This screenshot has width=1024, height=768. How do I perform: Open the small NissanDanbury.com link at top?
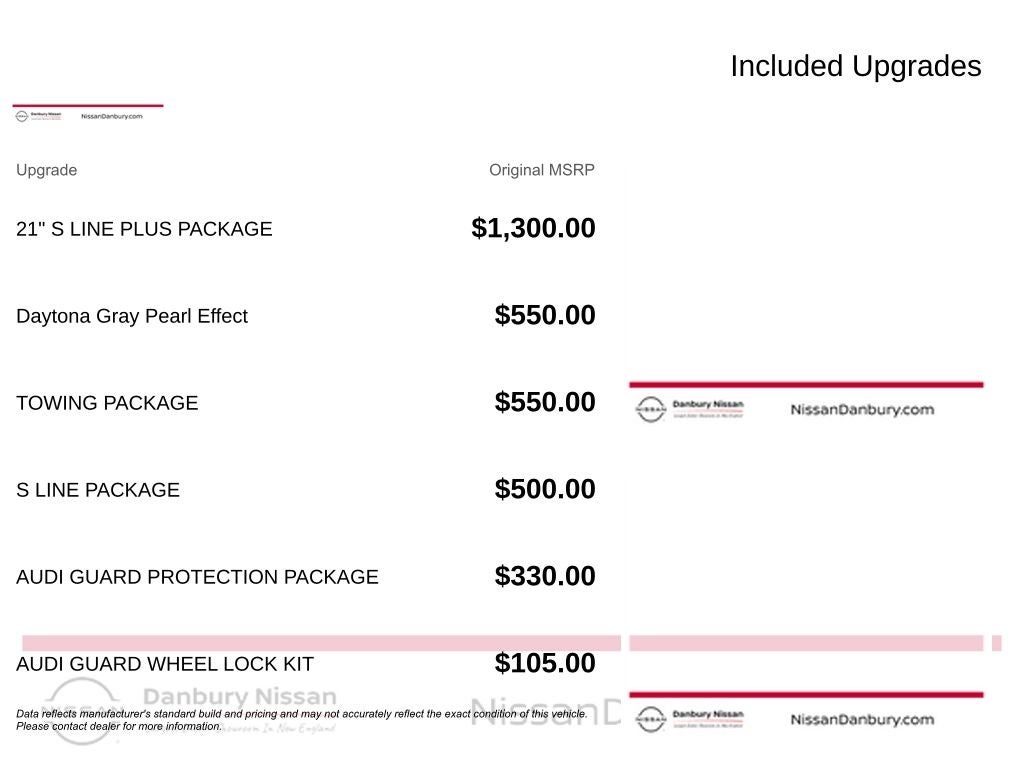click(x=112, y=116)
